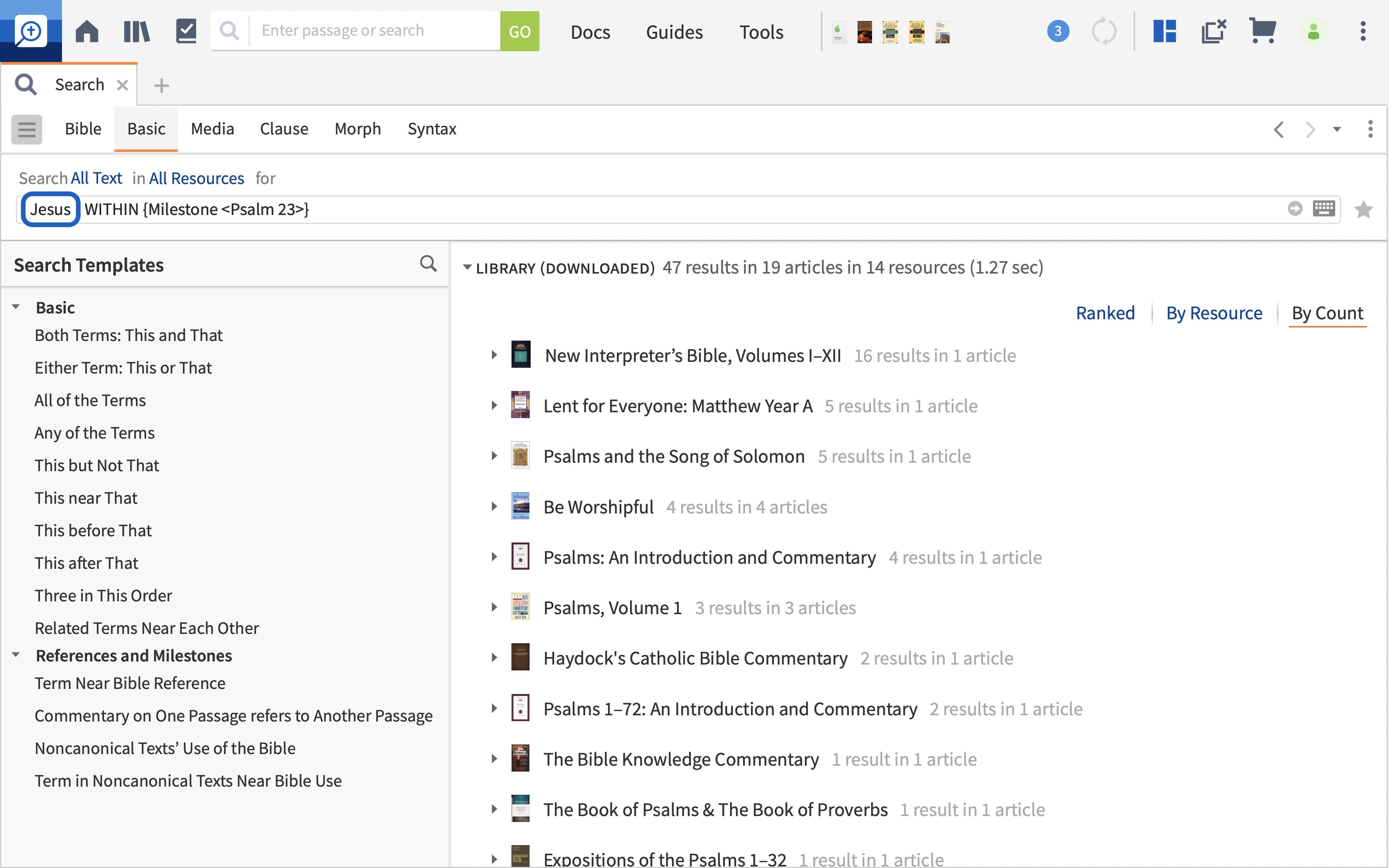The height and width of the screenshot is (868, 1389).
Task: Open the search panel three-dot menu
Action: (1370, 129)
